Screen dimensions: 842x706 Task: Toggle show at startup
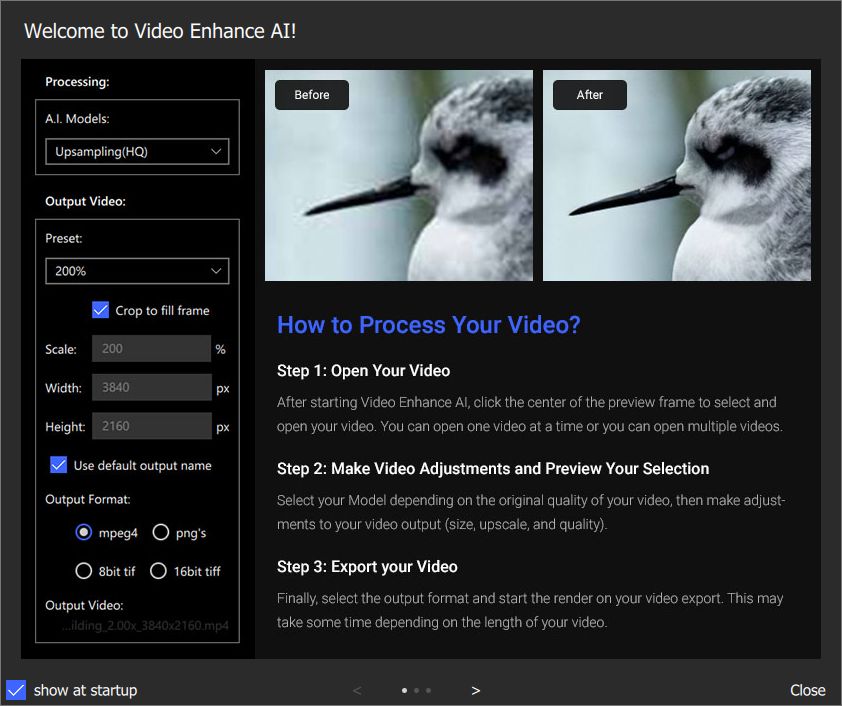[15, 690]
